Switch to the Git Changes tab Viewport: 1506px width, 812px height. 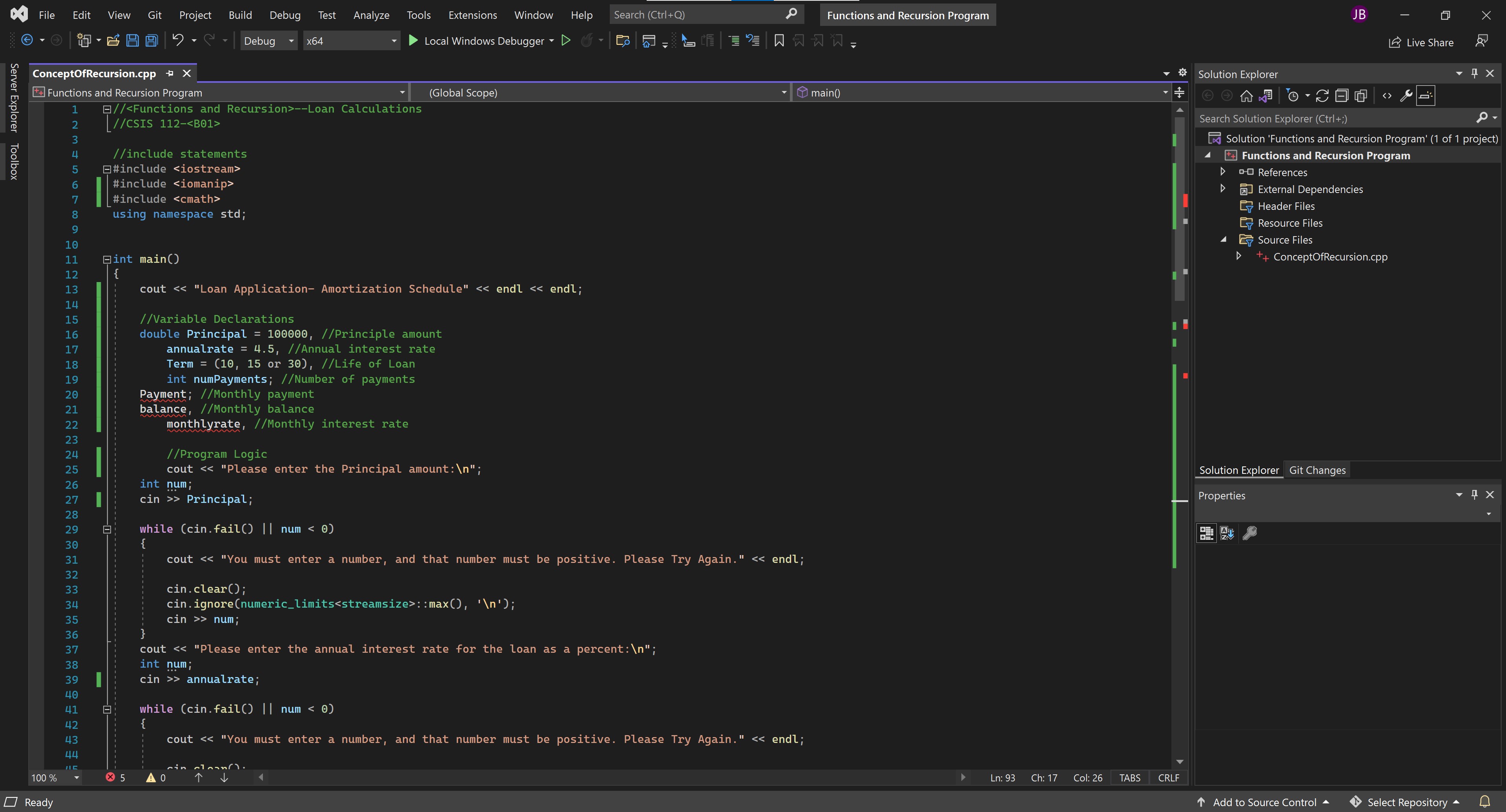(x=1316, y=470)
